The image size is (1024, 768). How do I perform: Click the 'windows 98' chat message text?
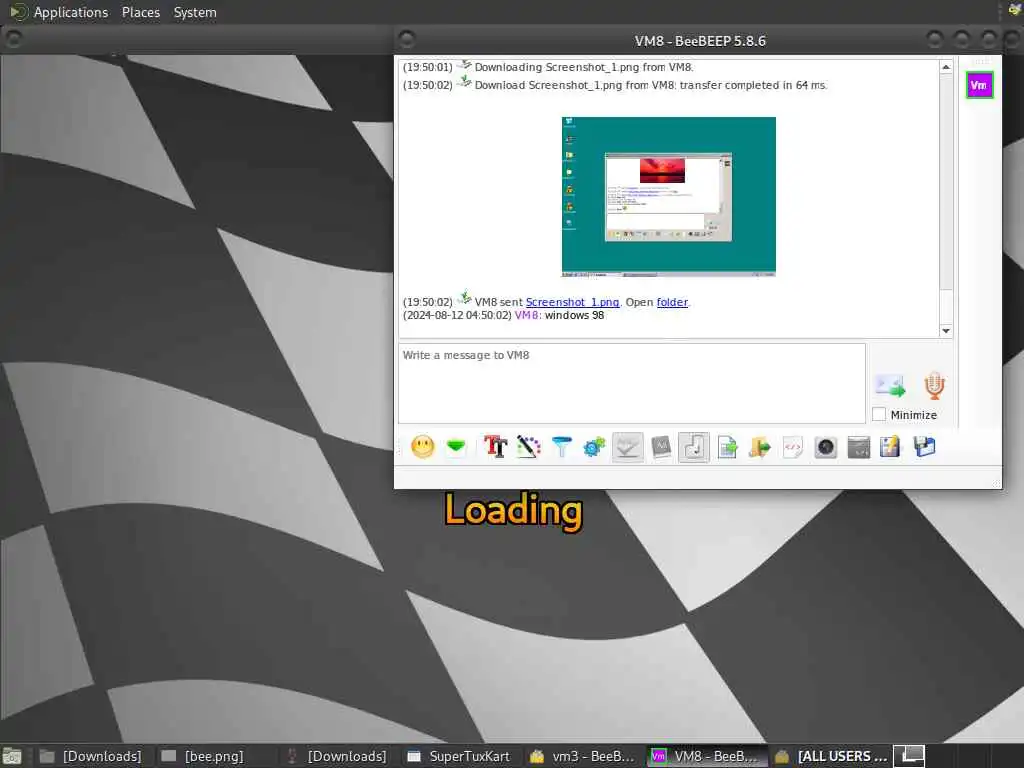[x=575, y=315]
